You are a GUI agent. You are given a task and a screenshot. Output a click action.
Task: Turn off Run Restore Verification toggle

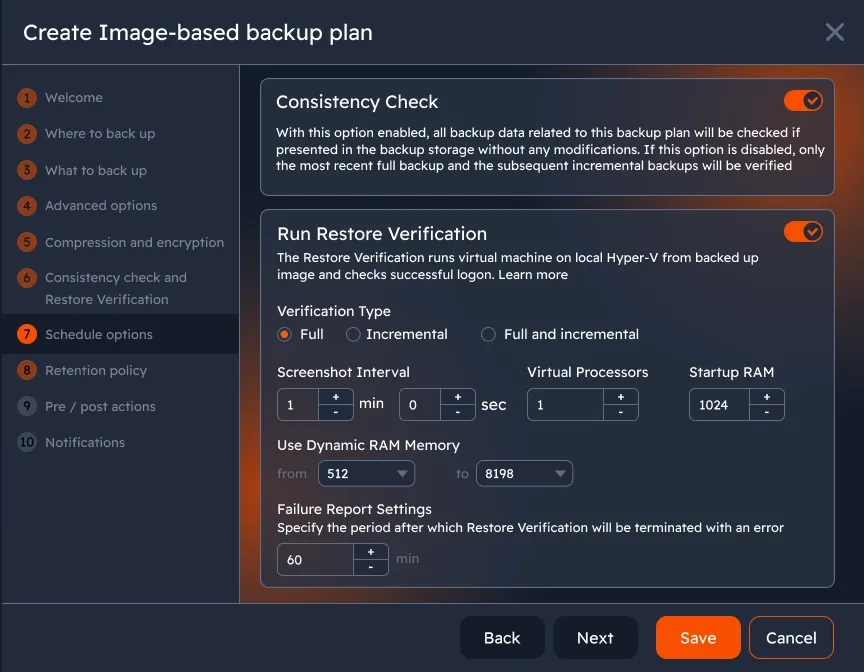pos(803,232)
